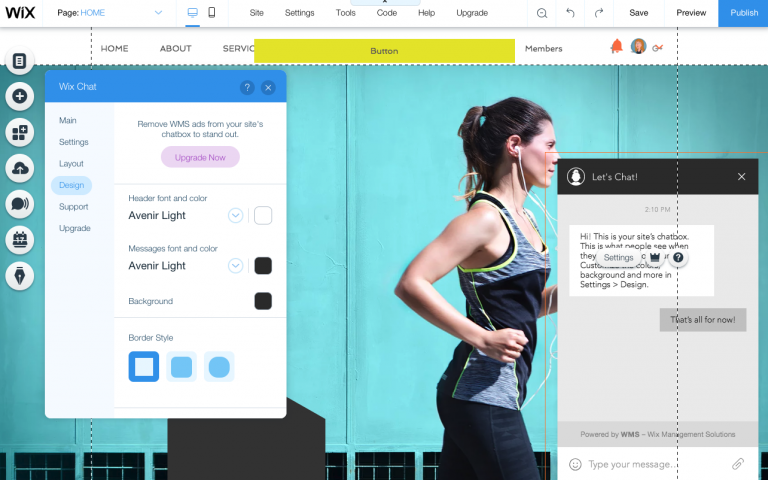The image size is (768, 480).
Task: Switch to Support tab in Wix Chat
Action: pos(73,207)
